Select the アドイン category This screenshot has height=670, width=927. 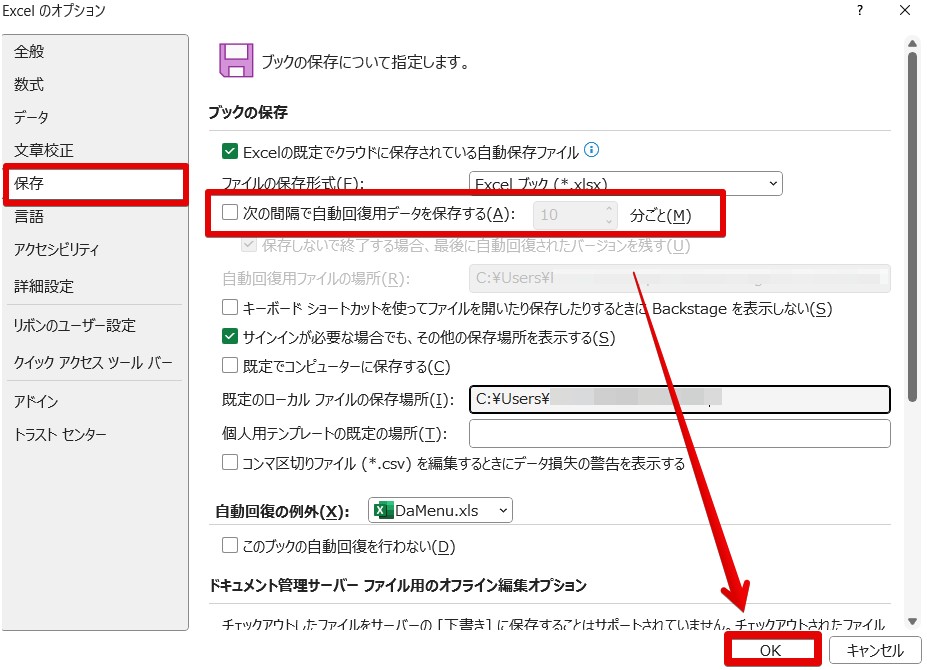click(95, 402)
